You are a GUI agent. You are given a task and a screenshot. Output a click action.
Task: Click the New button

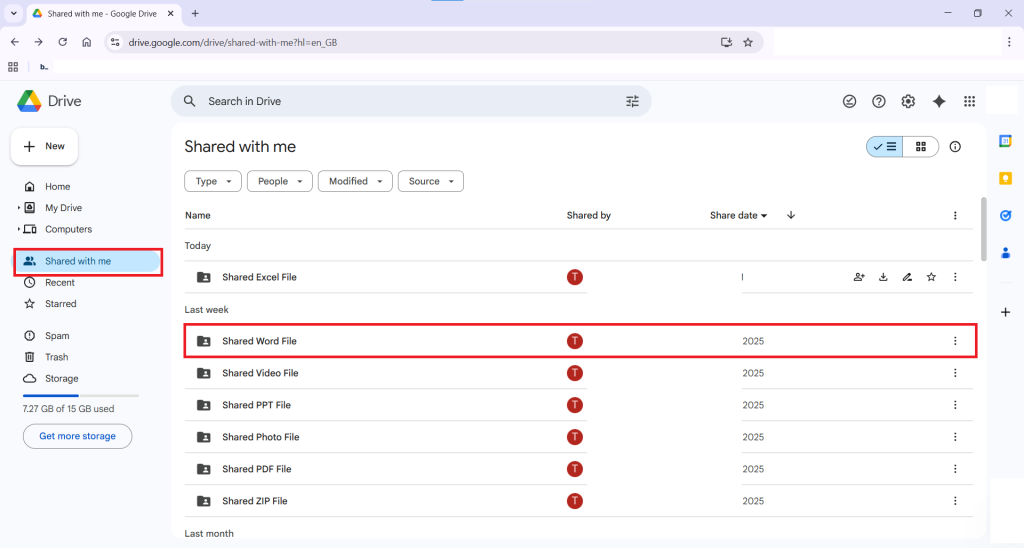(44, 146)
